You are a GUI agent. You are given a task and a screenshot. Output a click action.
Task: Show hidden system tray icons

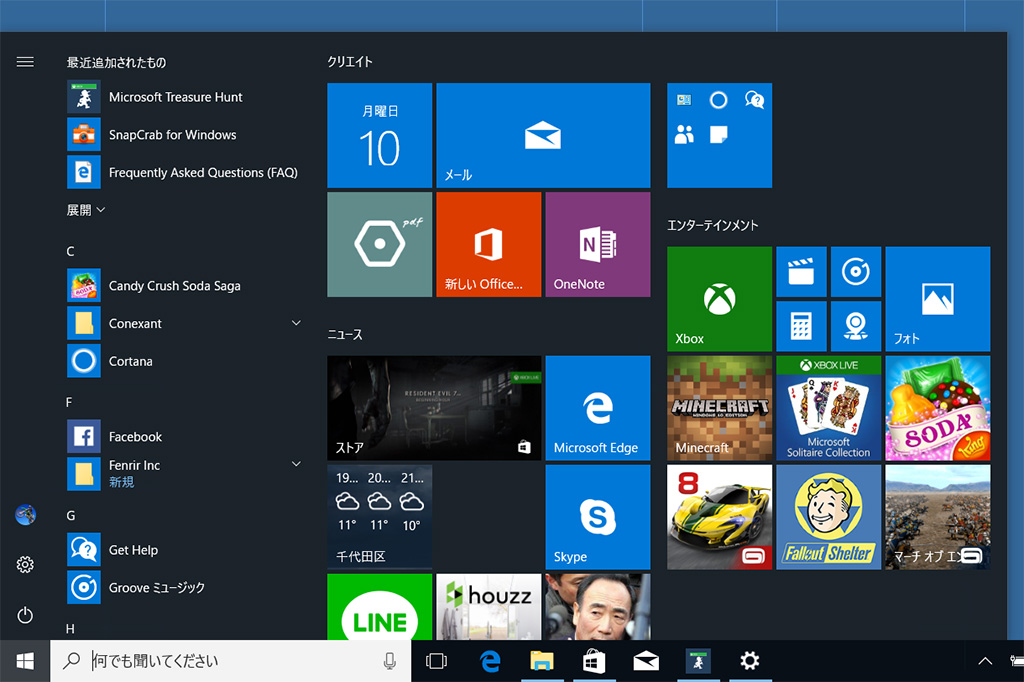(985, 661)
